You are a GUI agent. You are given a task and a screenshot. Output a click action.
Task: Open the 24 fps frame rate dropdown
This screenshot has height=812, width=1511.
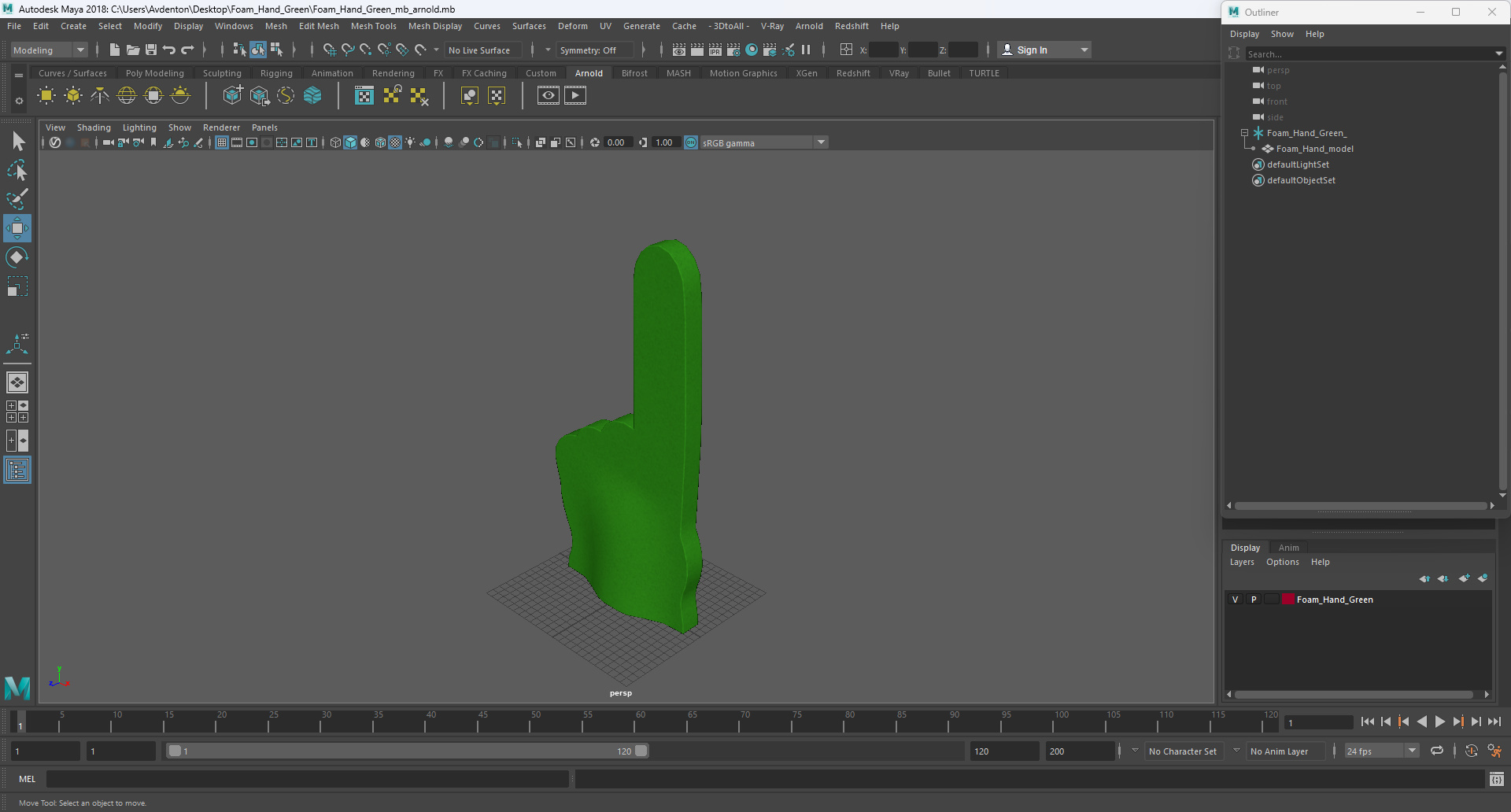[1382, 751]
